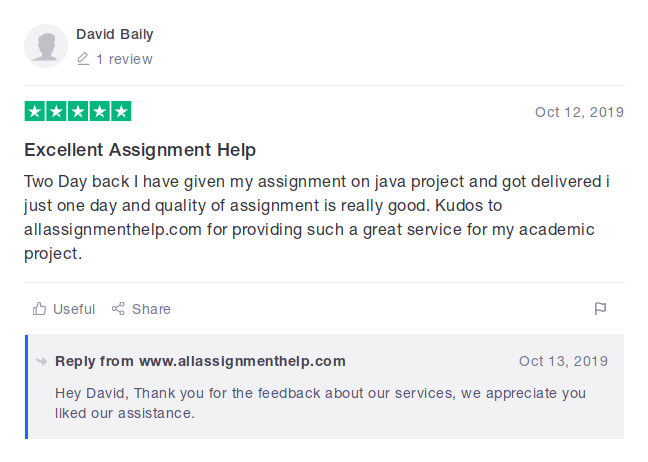648x462 pixels.
Task: Open the David Baily reviewer name
Action: (115, 34)
